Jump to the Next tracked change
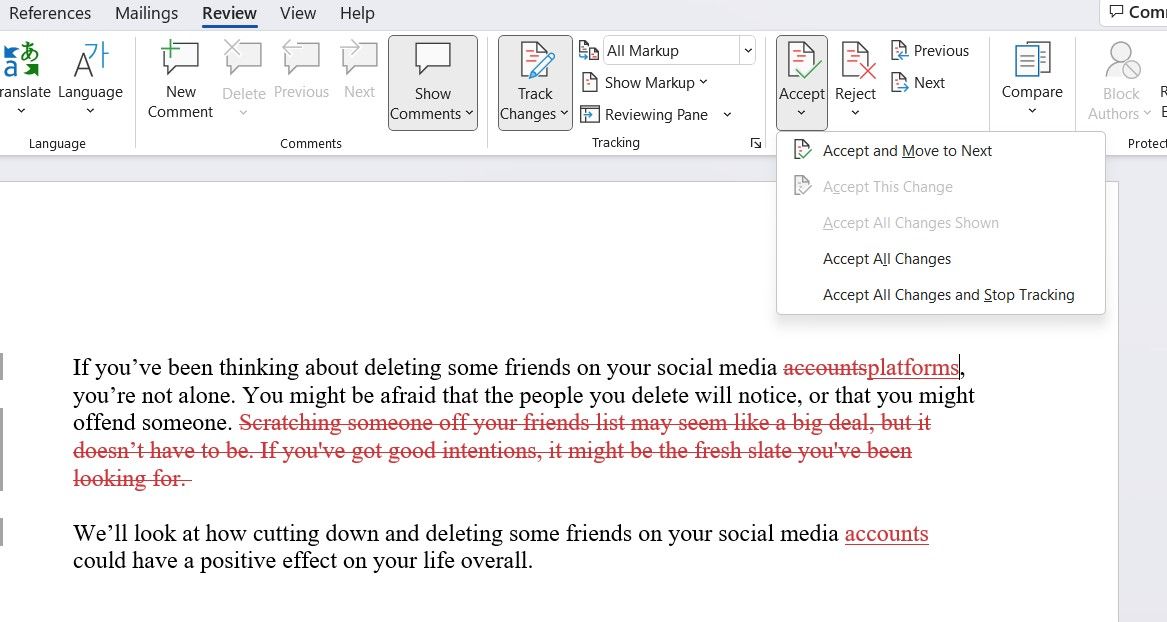The height and width of the screenshot is (622, 1167). tap(918, 83)
